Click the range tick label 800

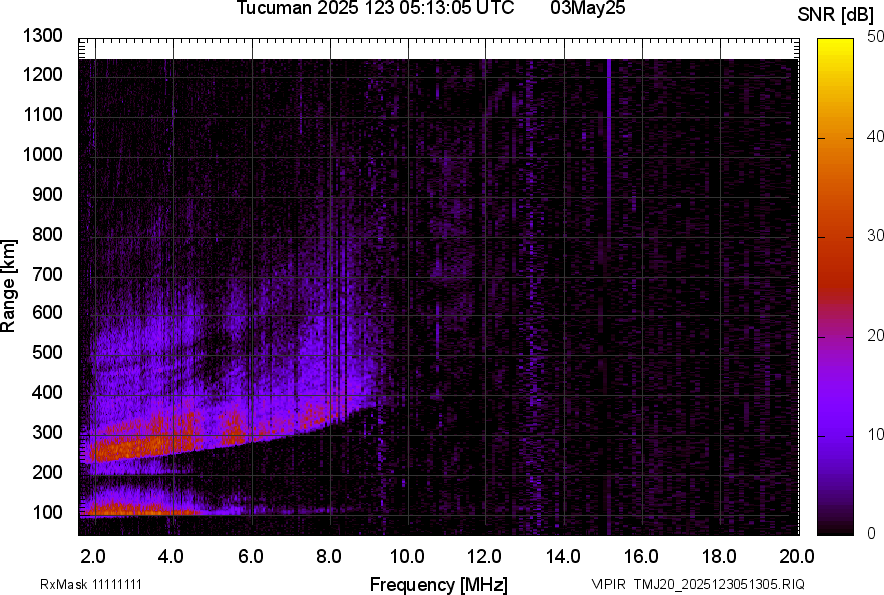(47, 234)
